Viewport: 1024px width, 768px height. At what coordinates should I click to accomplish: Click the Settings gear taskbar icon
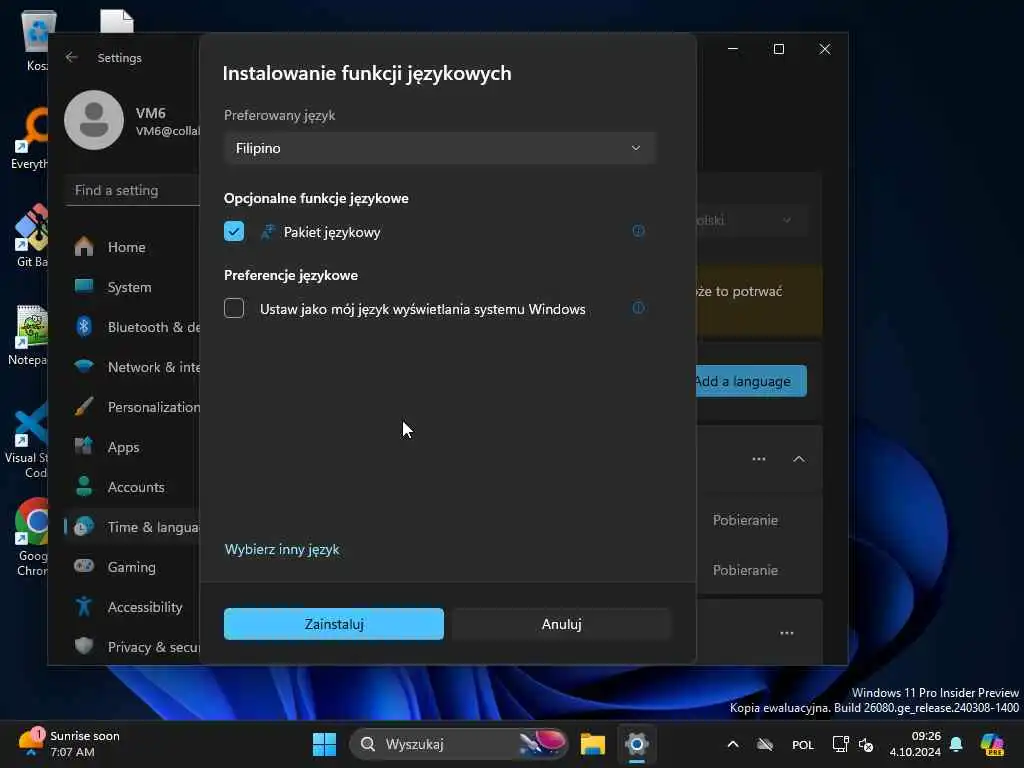636,744
